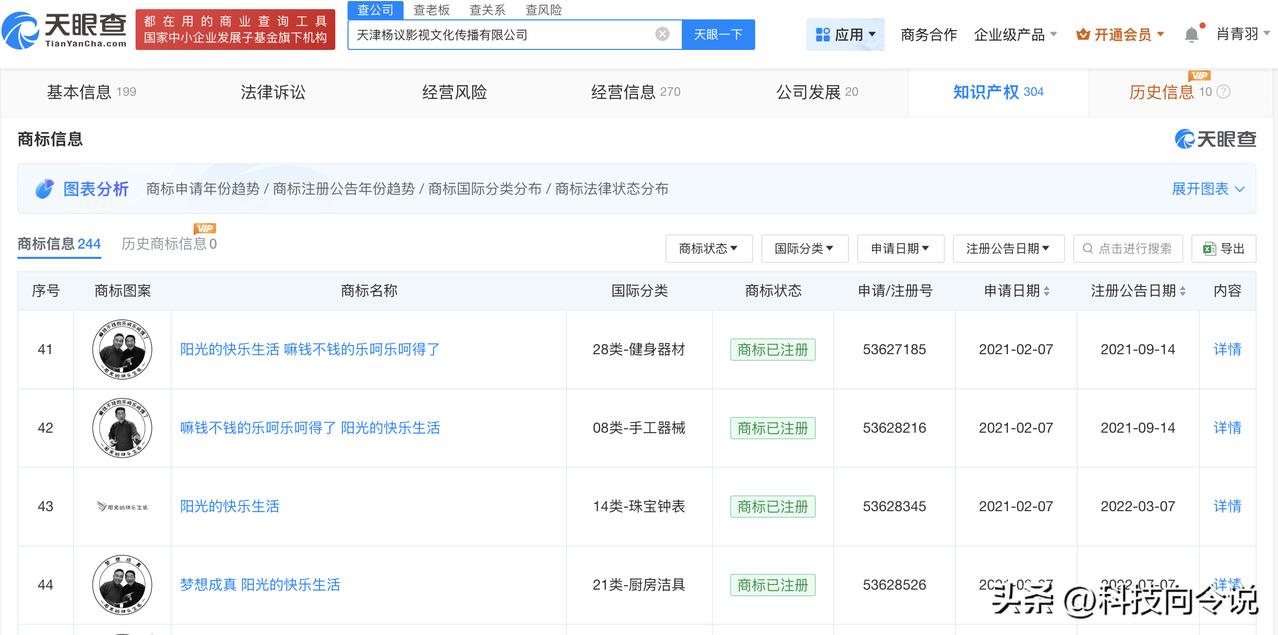1278x635 pixels.
Task: Open trademark image for row 42
Action: point(122,428)
